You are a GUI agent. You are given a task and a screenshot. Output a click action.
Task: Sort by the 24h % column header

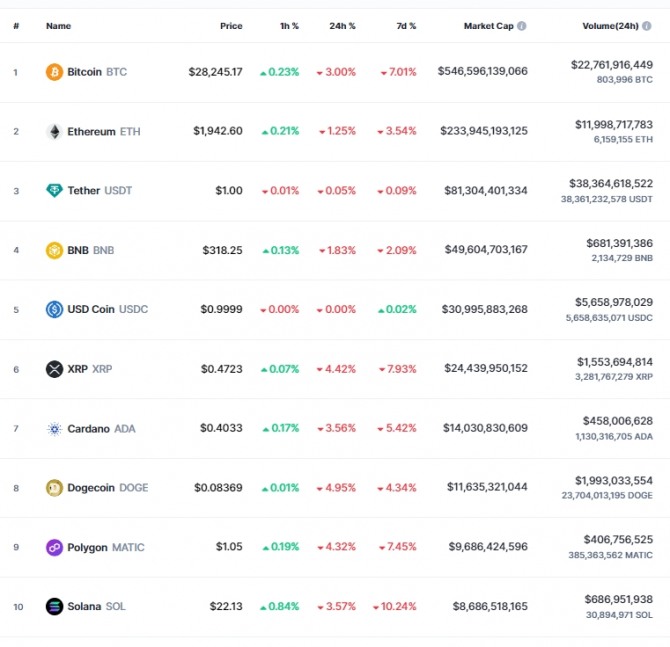[x=342, y=26]
